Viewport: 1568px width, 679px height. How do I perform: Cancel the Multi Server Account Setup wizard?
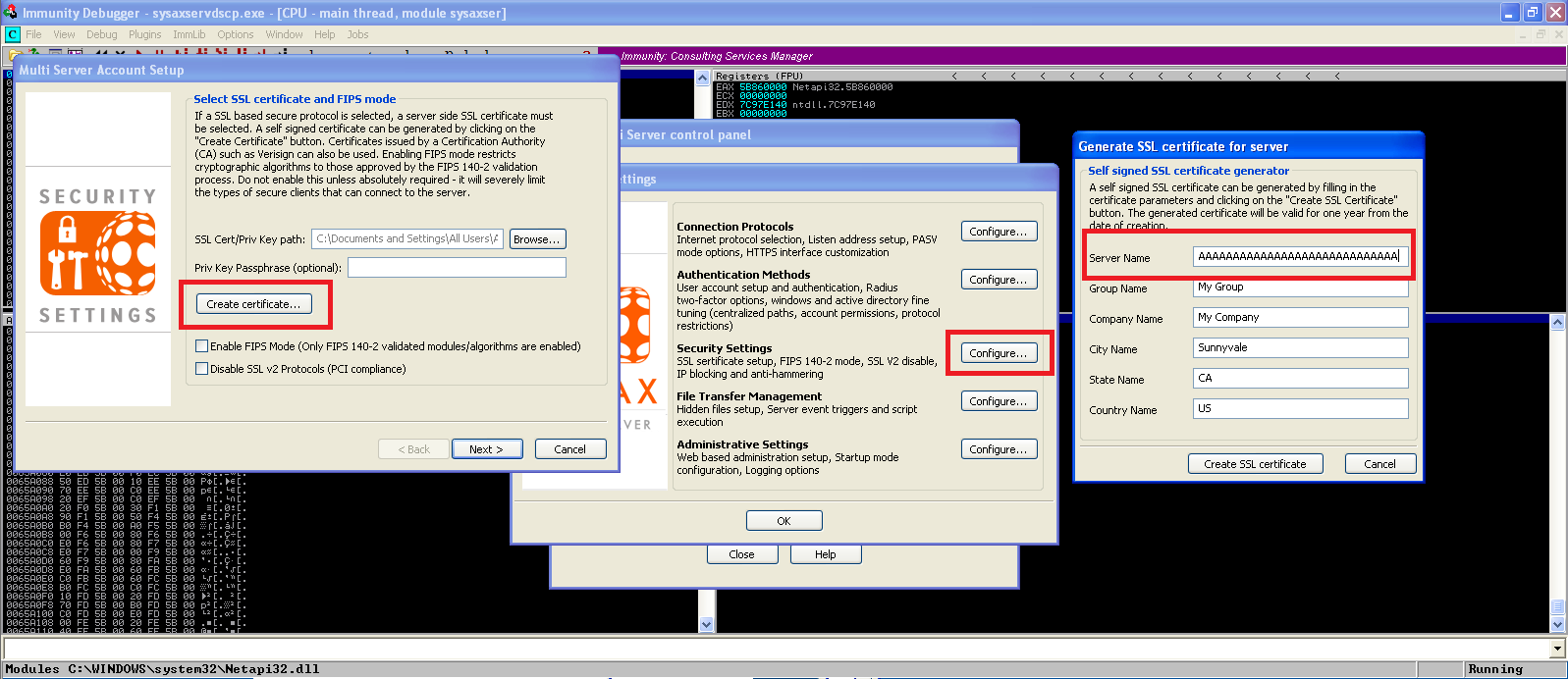point(569,449)
